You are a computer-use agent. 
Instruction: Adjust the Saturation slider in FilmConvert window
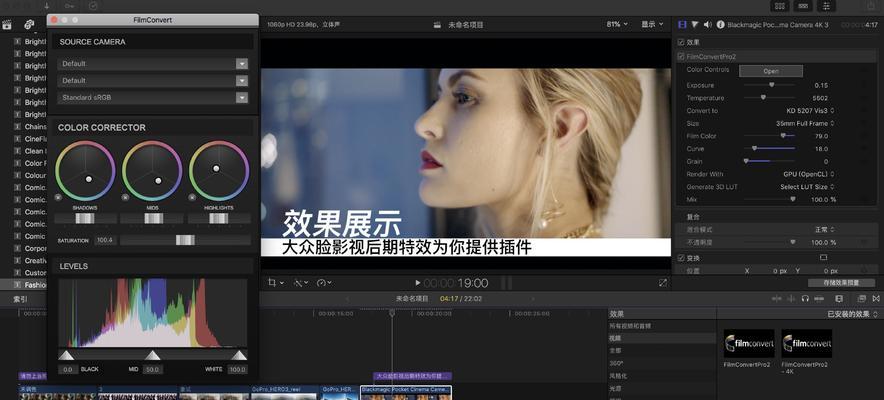[185, 241]
